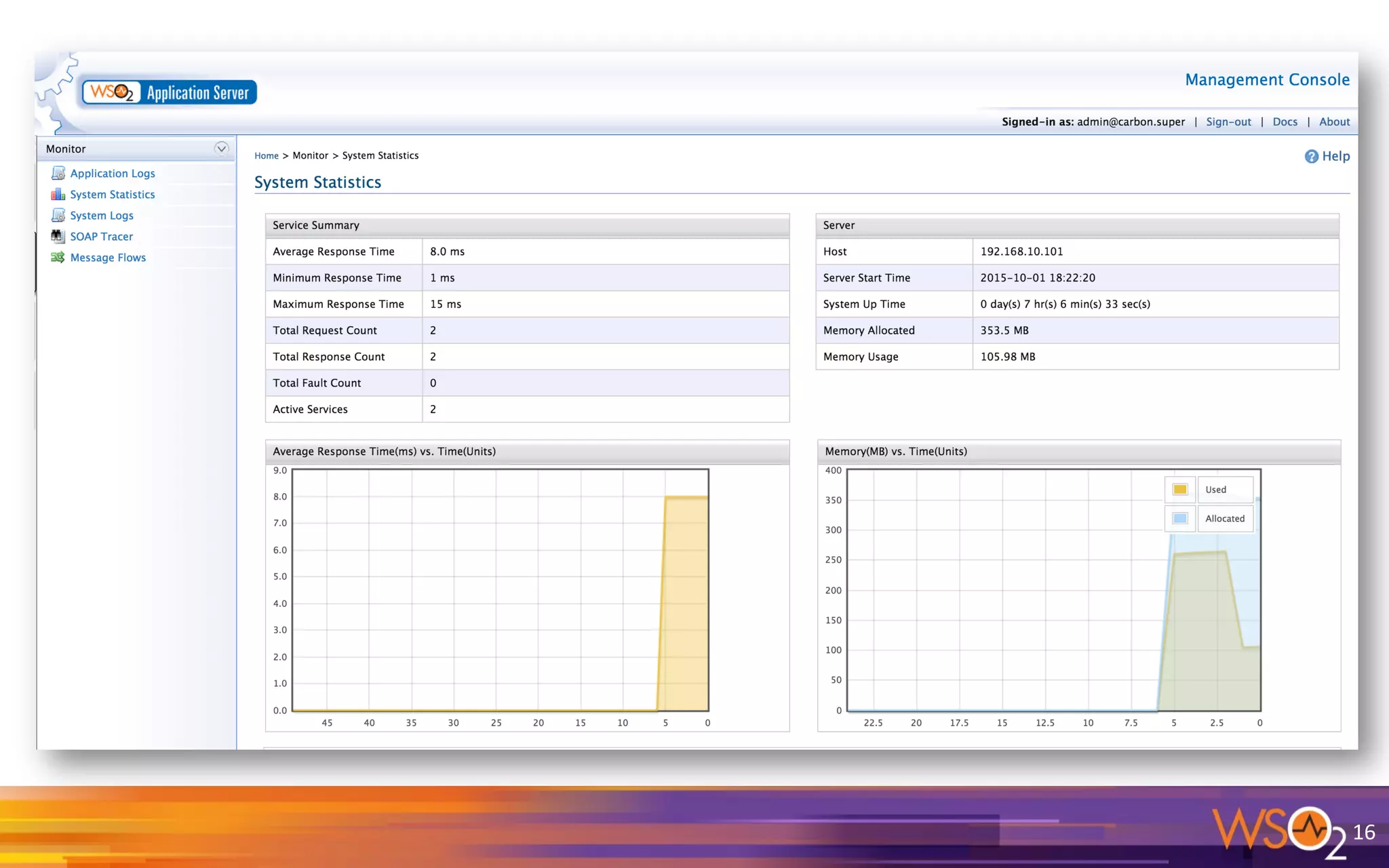Open the Application Logs menu item
1389x868 pixels.
click(113, 174)
